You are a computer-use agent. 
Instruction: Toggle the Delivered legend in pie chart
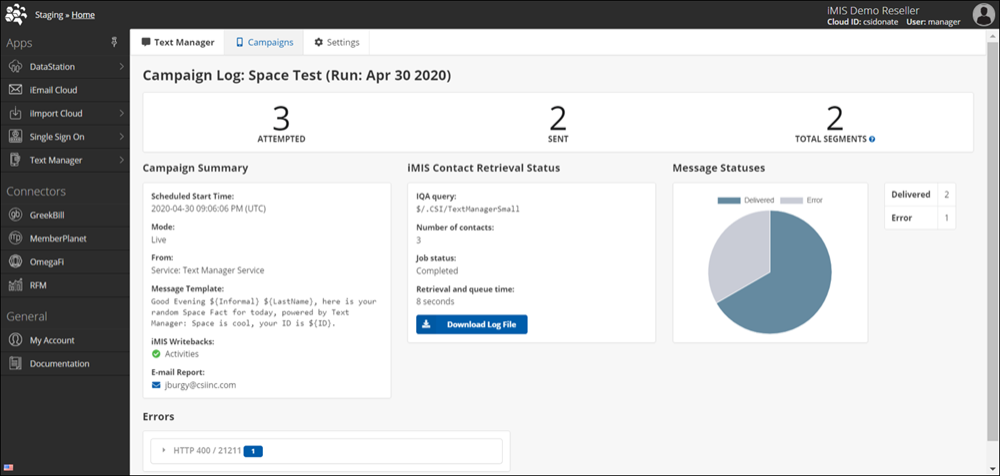click(x=745, y=200)
